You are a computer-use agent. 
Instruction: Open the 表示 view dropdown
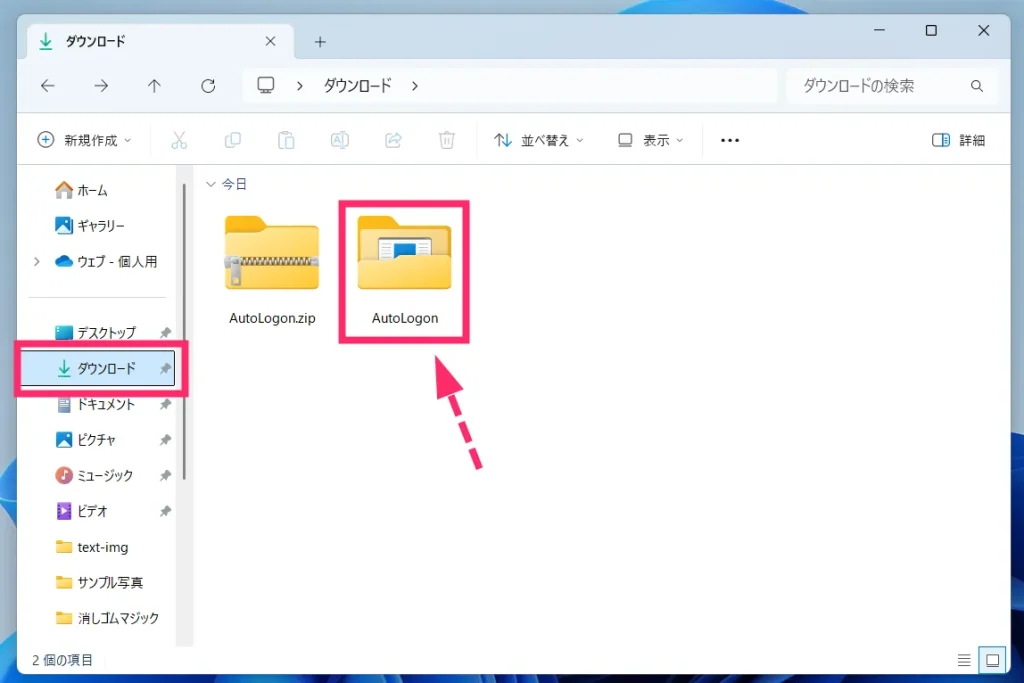pyautogui.click(x=650, y=140)
